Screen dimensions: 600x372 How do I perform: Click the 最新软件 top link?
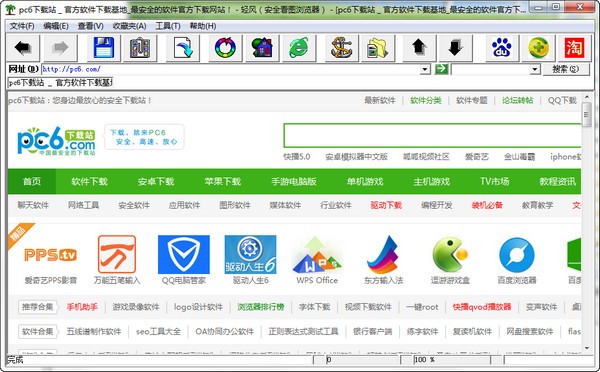pos(380,101)
